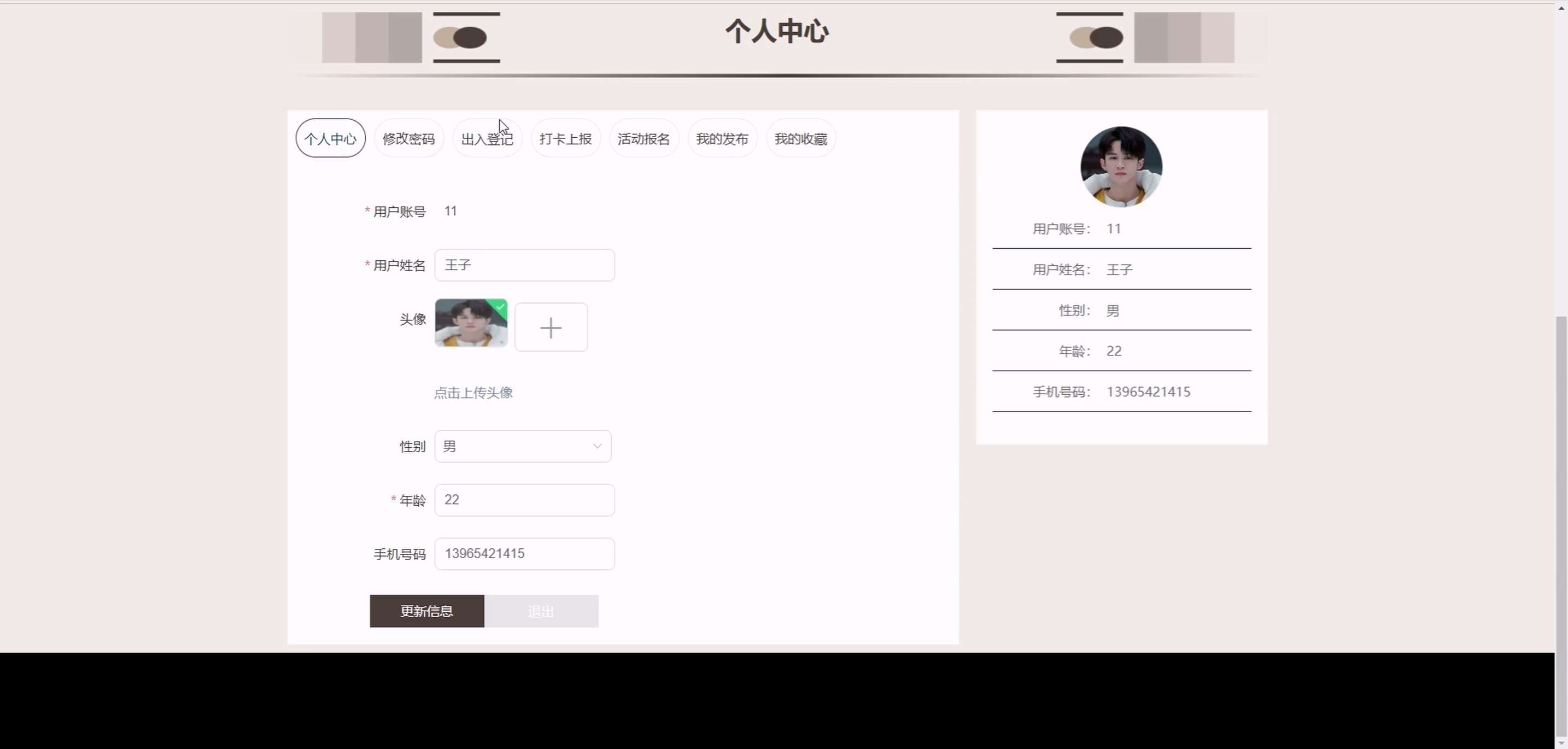Click left decorative oval icon beside title

[460, 38]
